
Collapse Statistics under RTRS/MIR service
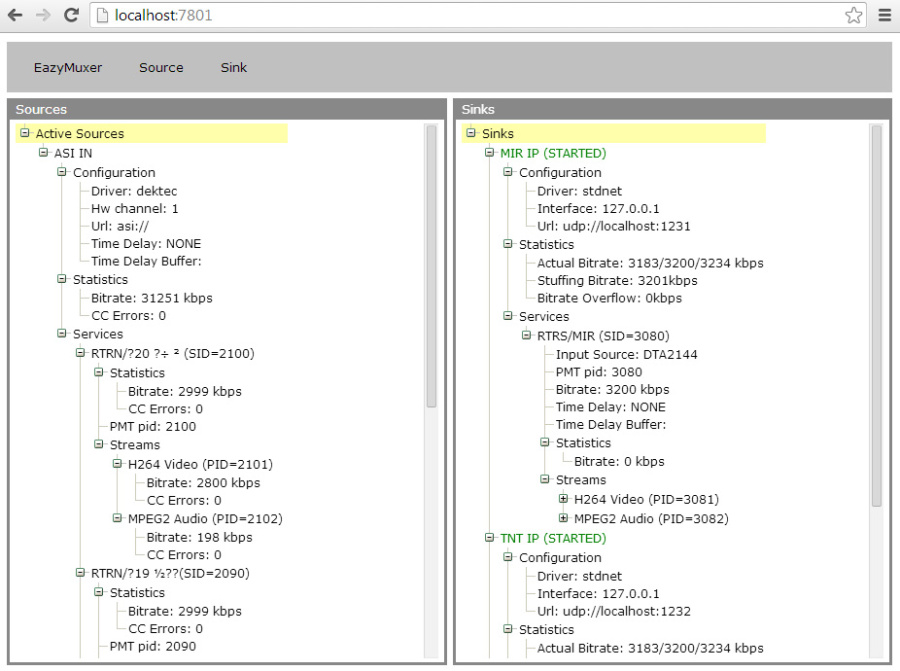pos(545,443)
